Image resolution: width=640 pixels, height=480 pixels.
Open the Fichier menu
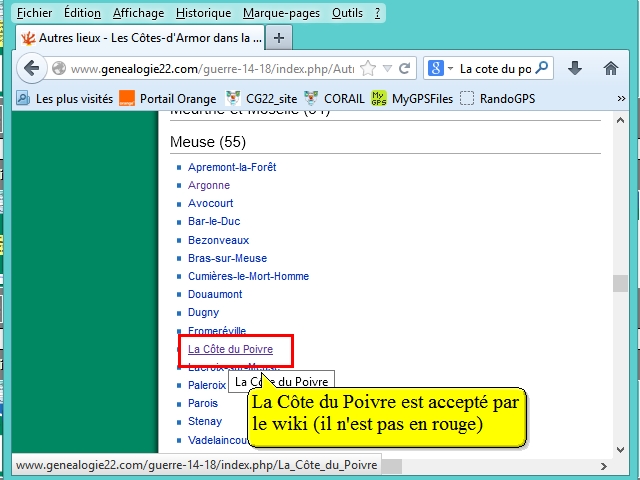34,13
